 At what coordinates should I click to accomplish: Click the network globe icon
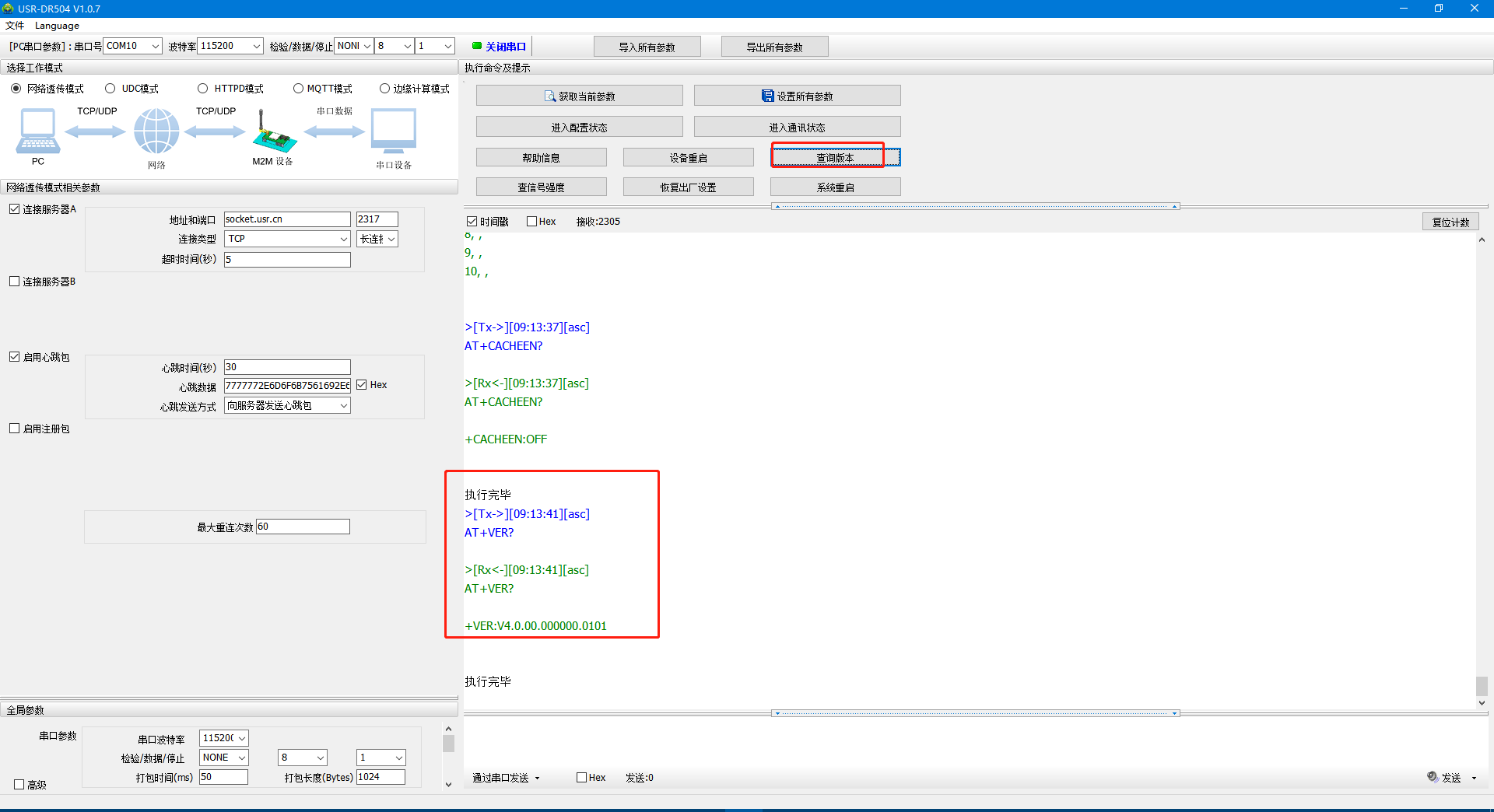[156, 131]
